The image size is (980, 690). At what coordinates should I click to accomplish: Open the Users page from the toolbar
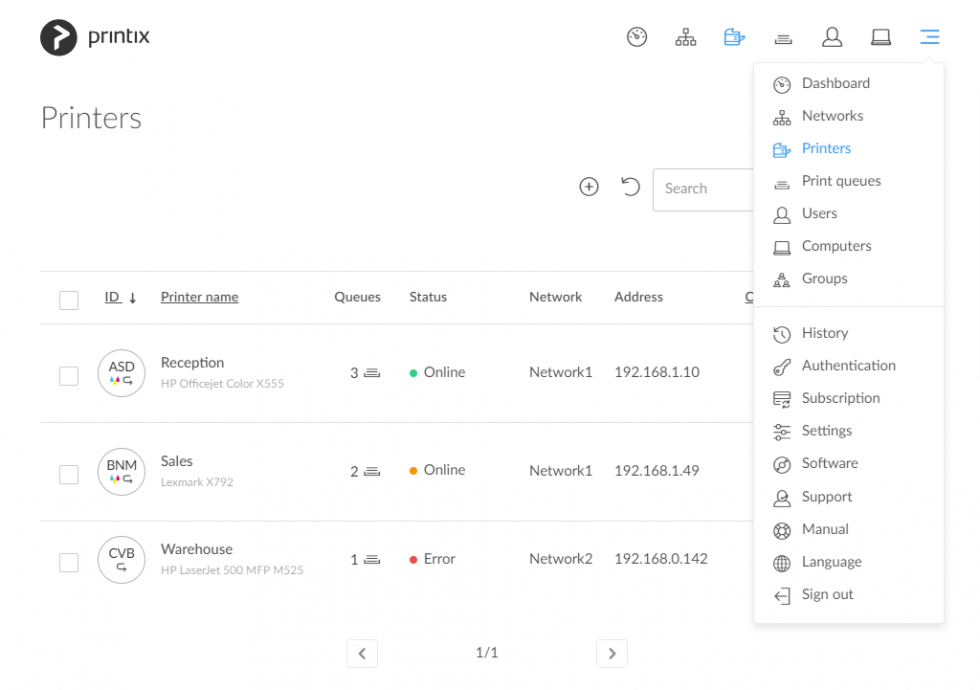coord(832,36)
